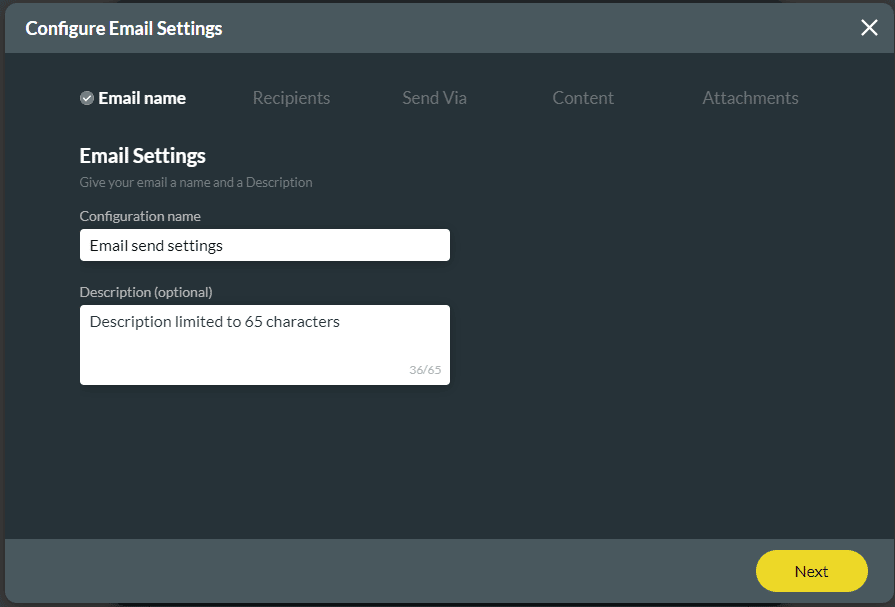The height and width of the screenshot is (607, 895).
Task: Click the checkmark icon beside Email name
Action: [87, 98]
